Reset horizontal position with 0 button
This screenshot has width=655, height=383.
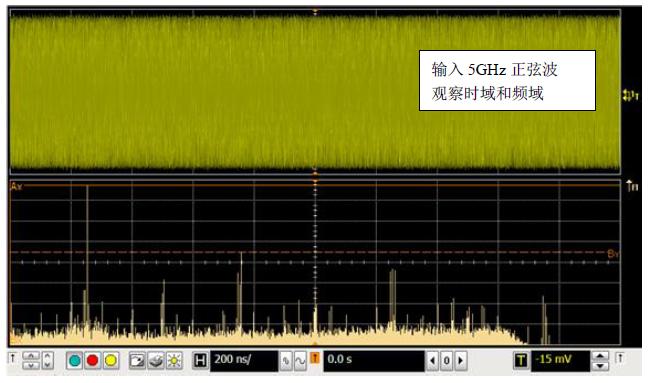447,360
